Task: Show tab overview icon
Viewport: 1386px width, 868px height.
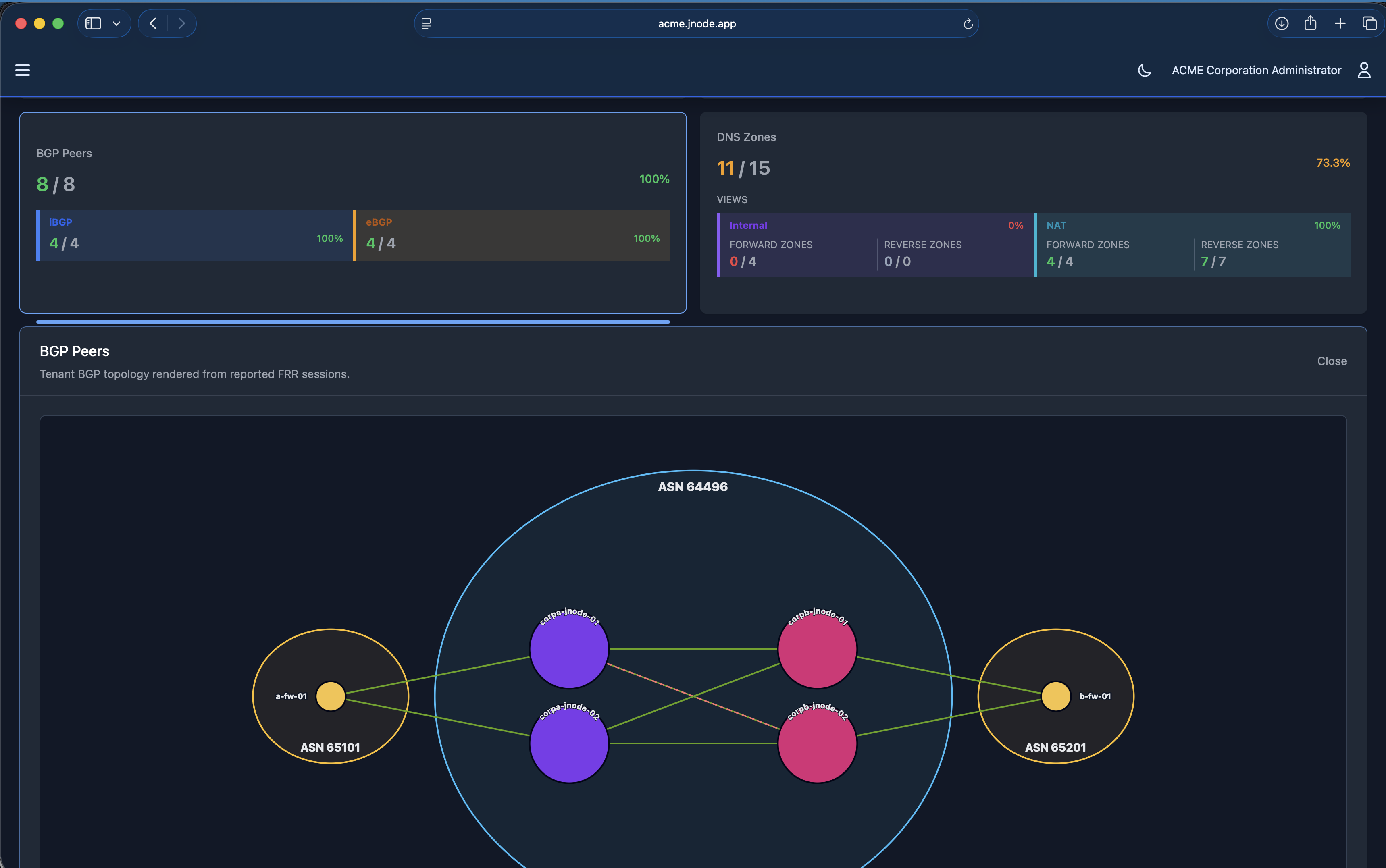Action: coord(1369,23)
